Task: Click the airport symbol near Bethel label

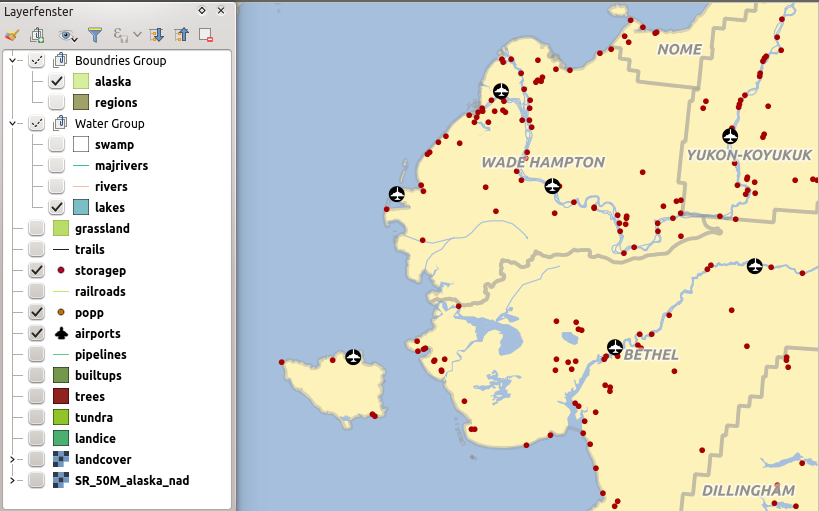Action: [615, 348]
